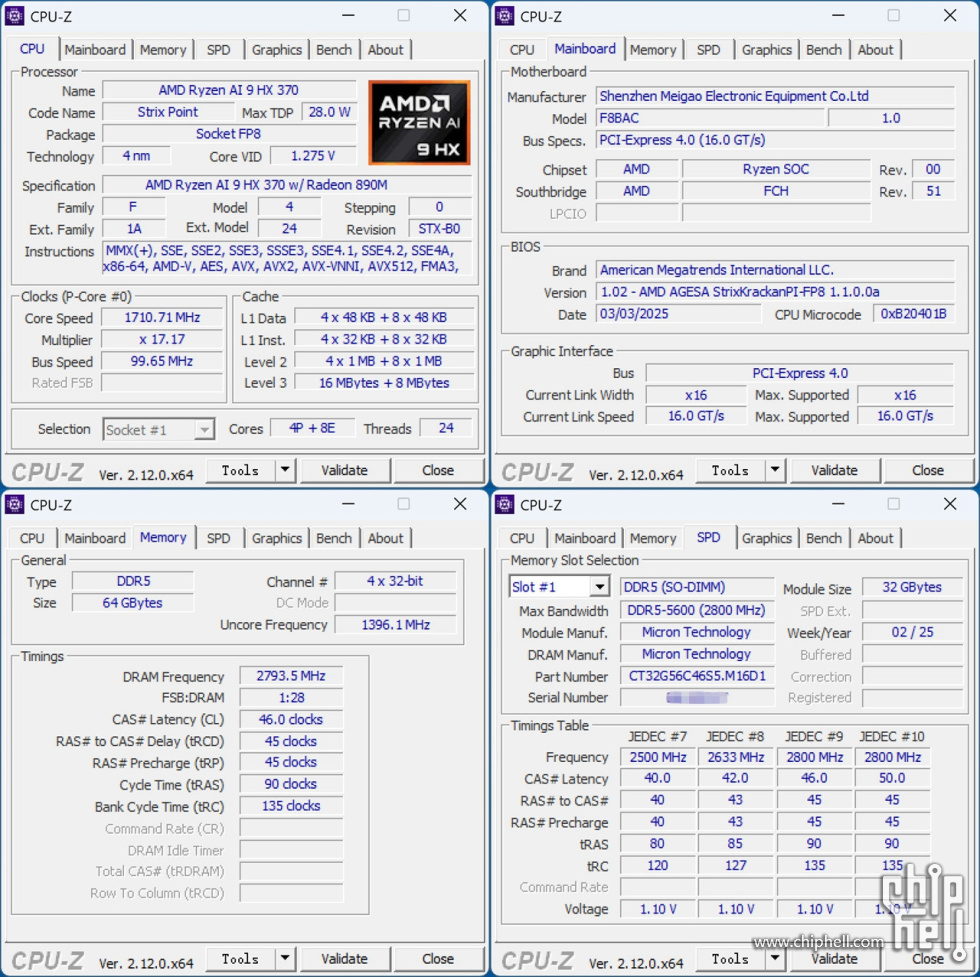980x977 pixels.
Task: Click CPU-Z app icon in top-left CPU window title bar
Action: (x=14, y=16)
